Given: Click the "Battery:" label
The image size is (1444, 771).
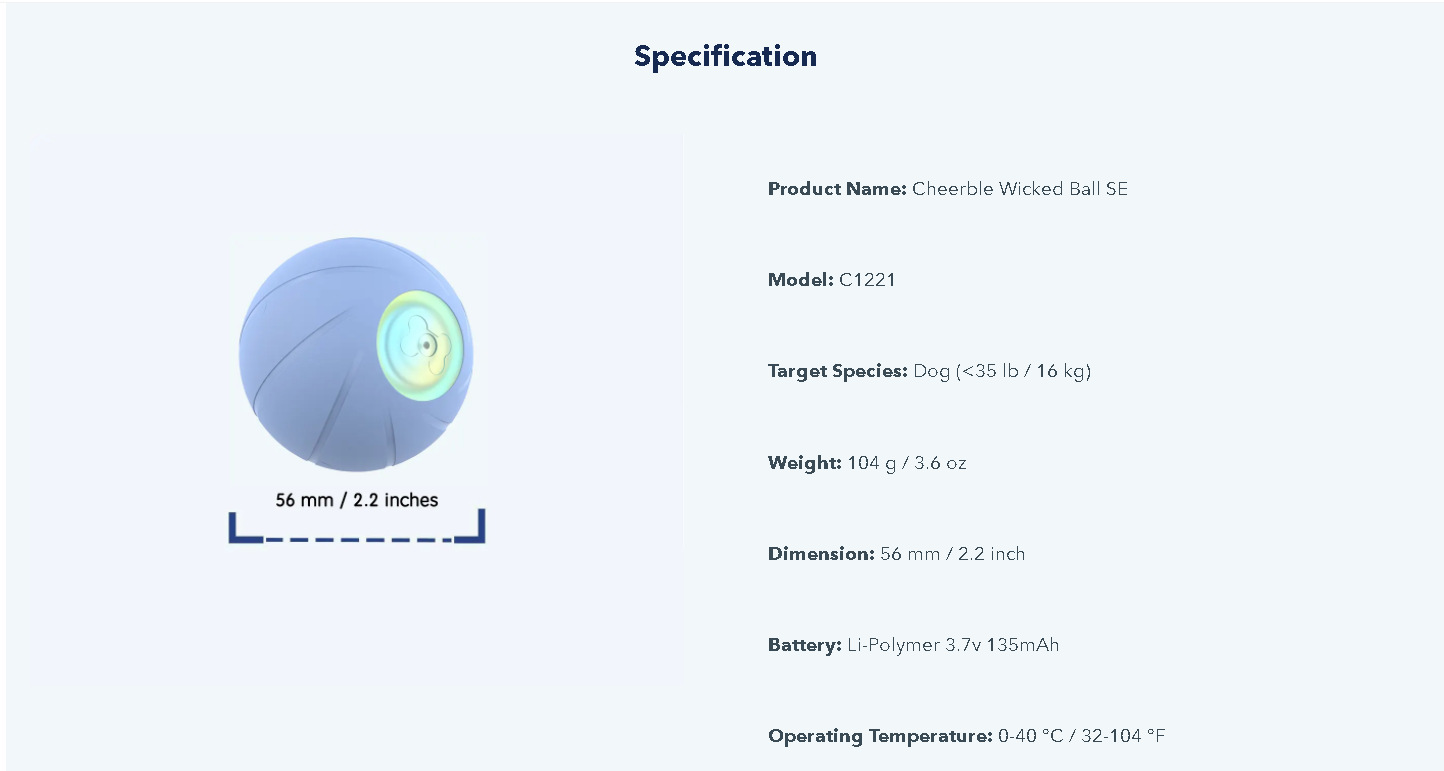Looking at the screenshot, I should pyautogui.click(x=805, y=645).
